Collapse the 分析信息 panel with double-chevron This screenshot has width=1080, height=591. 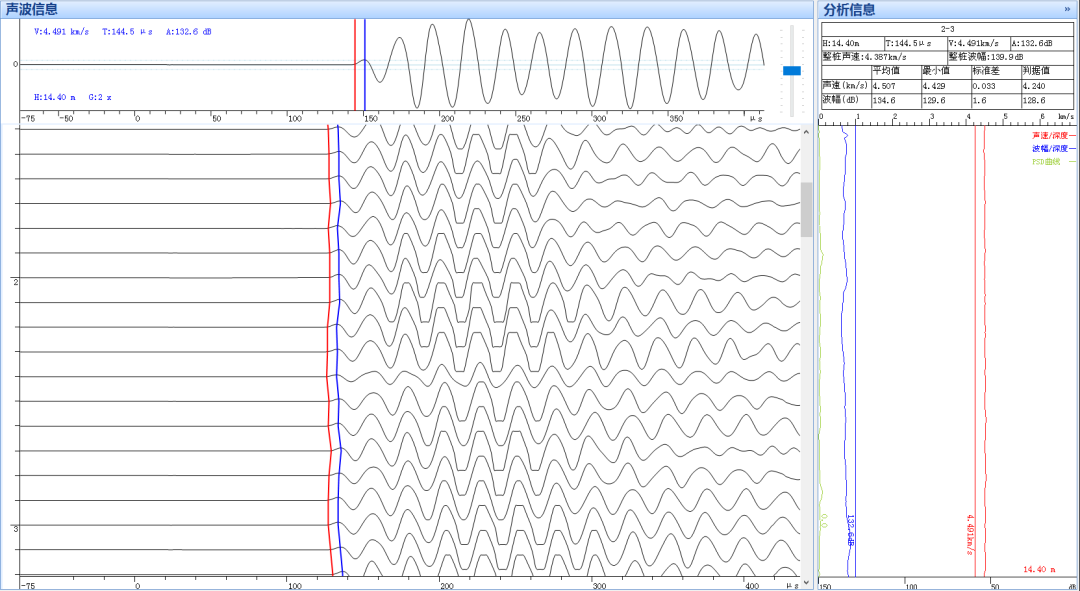(x=1068, y=9)
